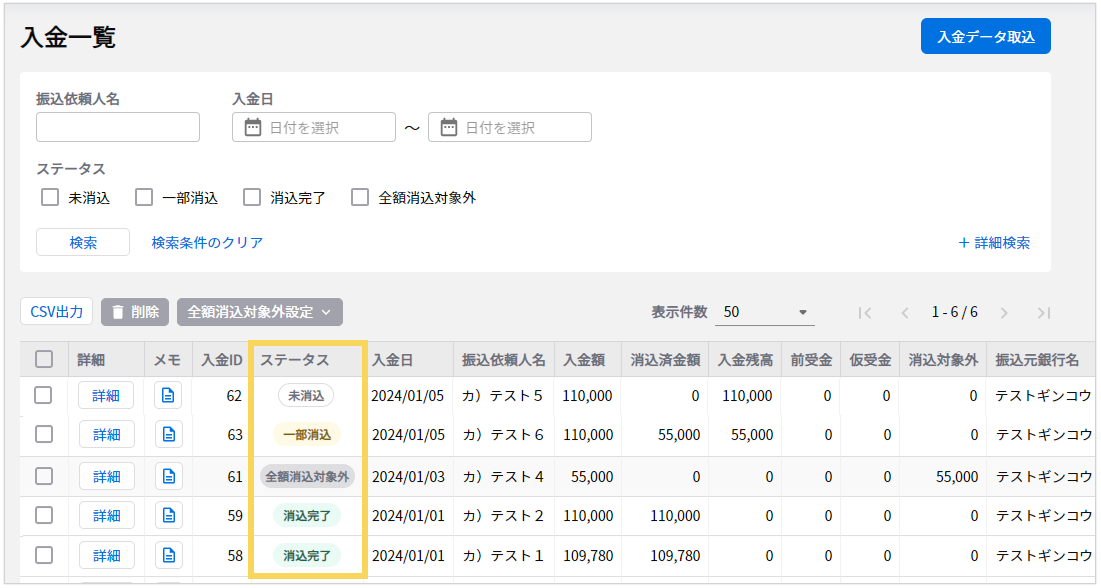Jump to last page arrow

[1044, 313]
